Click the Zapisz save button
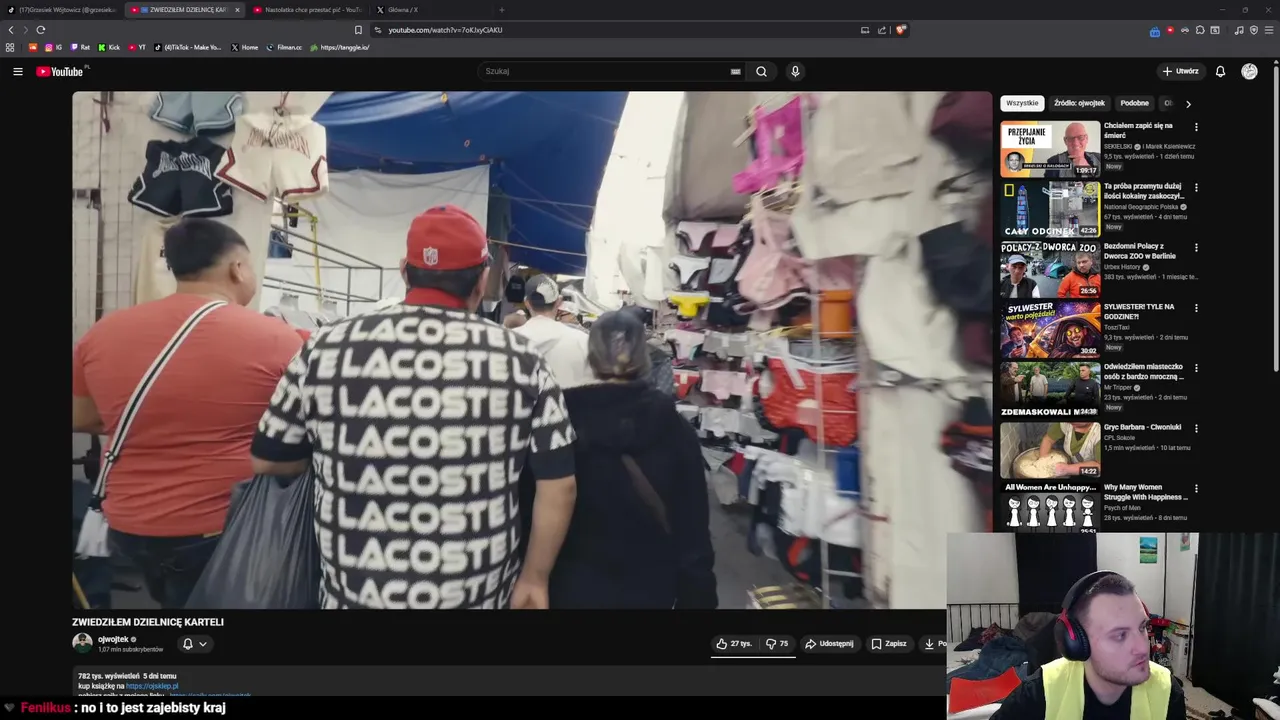Image resolution: width=1280 pixels, height=720 pixels. point(889,644)
